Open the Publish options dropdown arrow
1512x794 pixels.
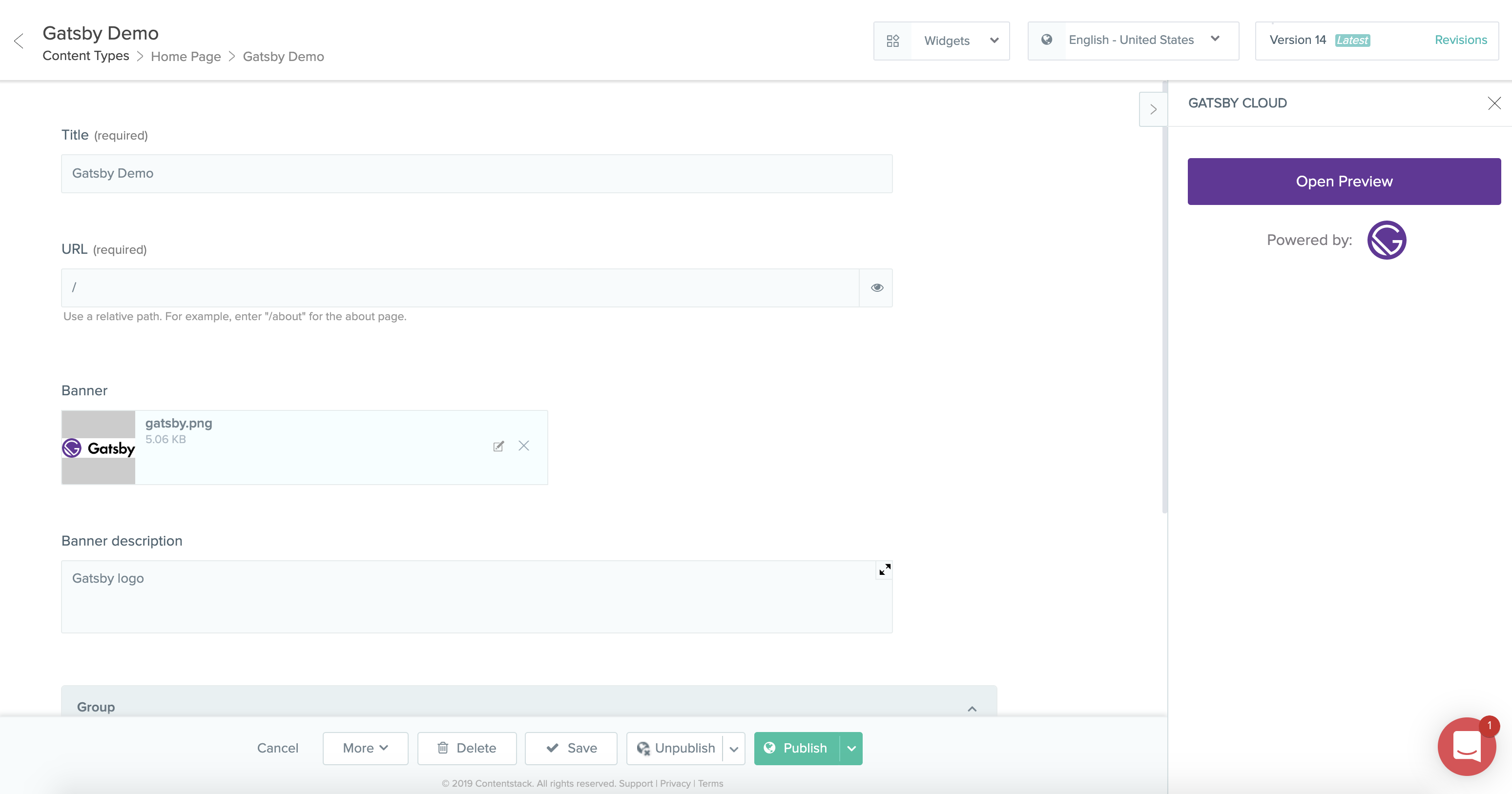[851, 748]
